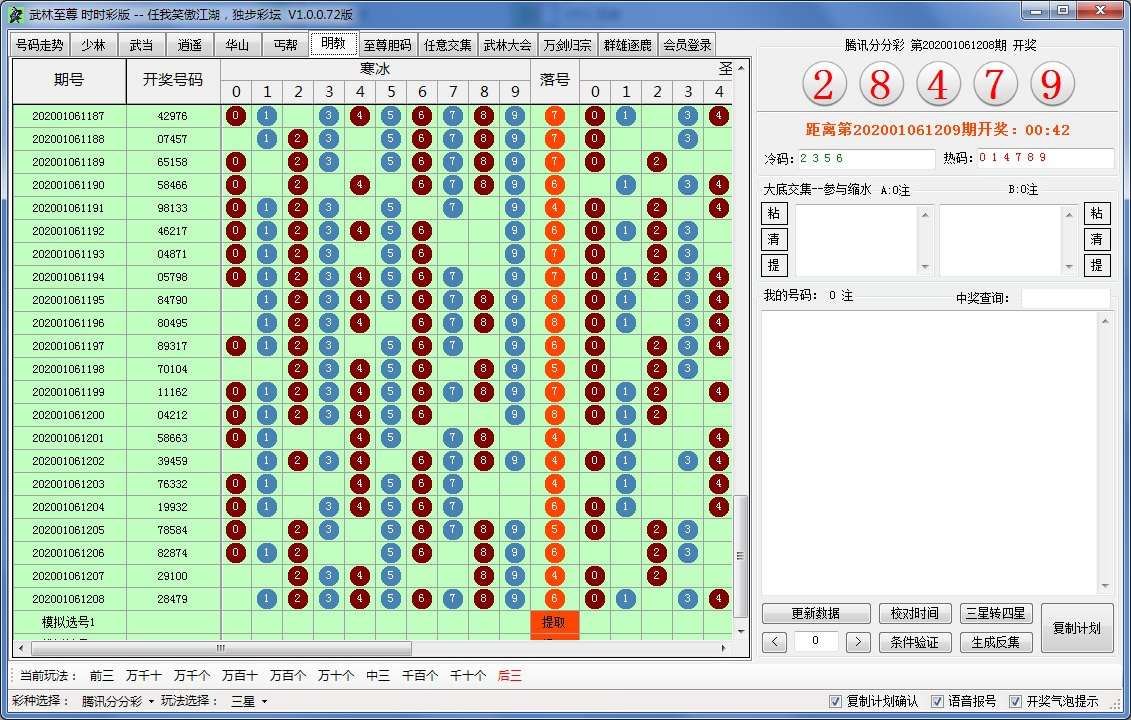Click the next arrow button beside counter
This screenshot has width=1131, height=720.
tap(858, 642)
